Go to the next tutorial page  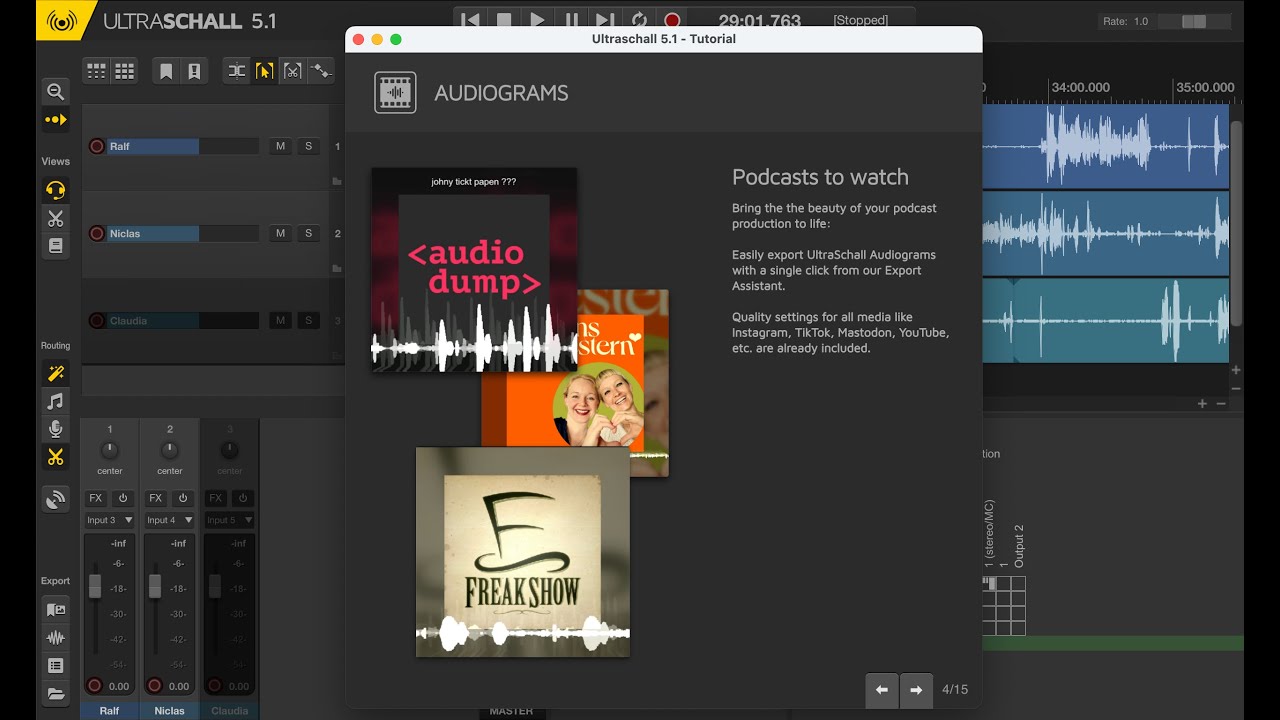916,690
